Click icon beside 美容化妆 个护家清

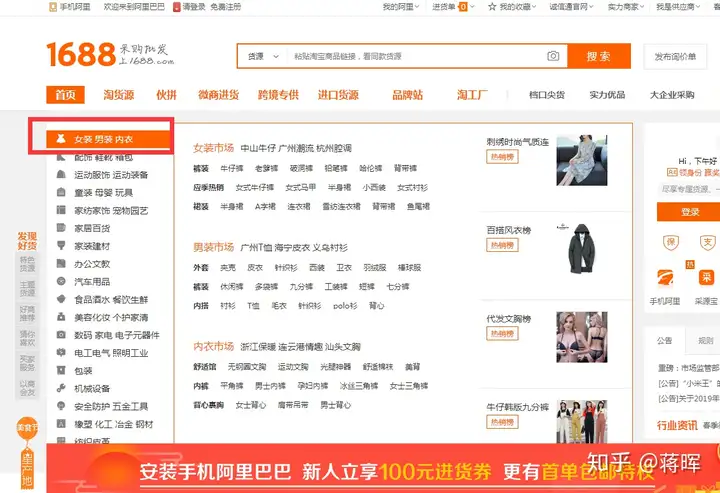pos(61,317)
